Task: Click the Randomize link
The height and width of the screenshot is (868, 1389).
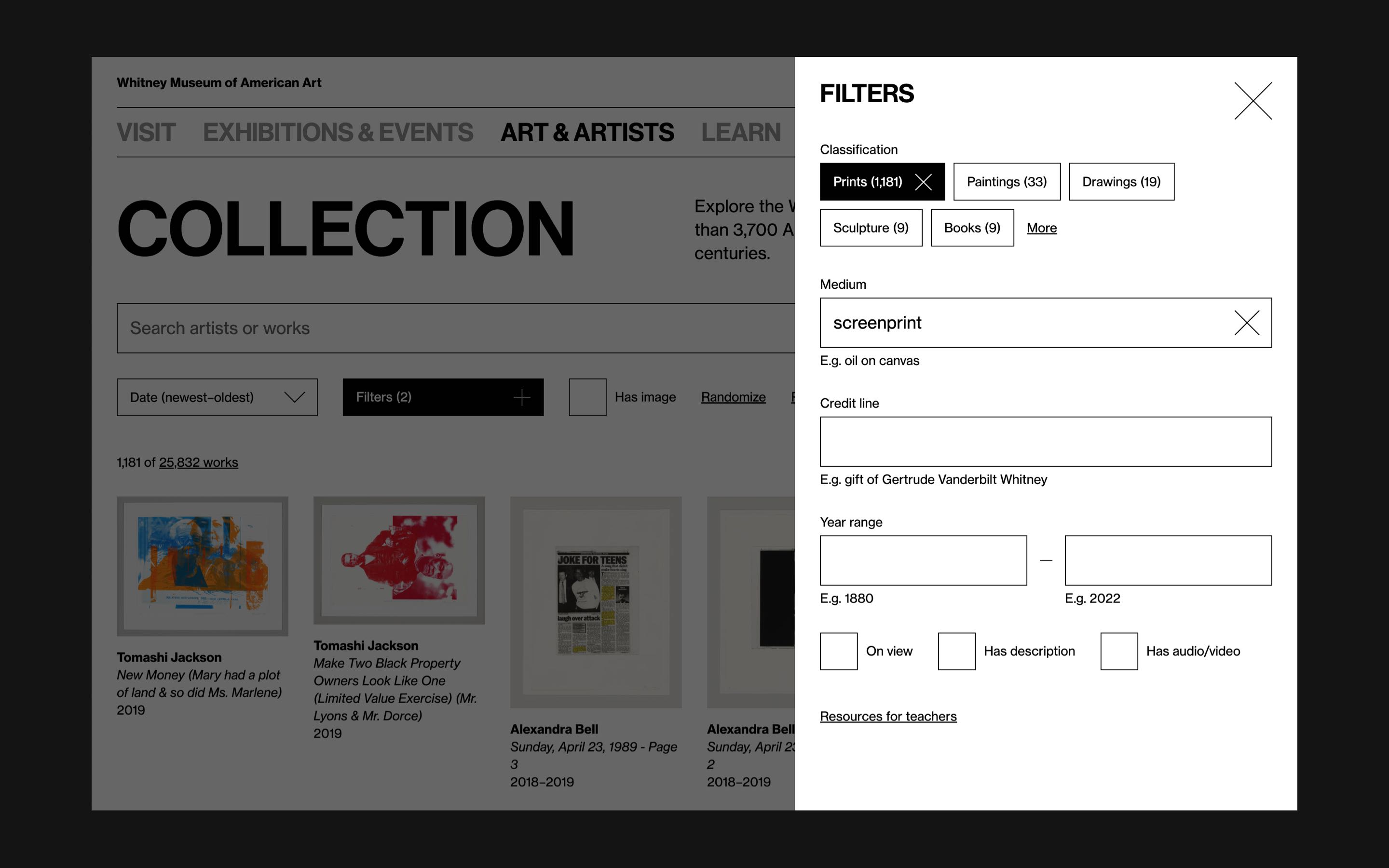Action: point(733,397)
